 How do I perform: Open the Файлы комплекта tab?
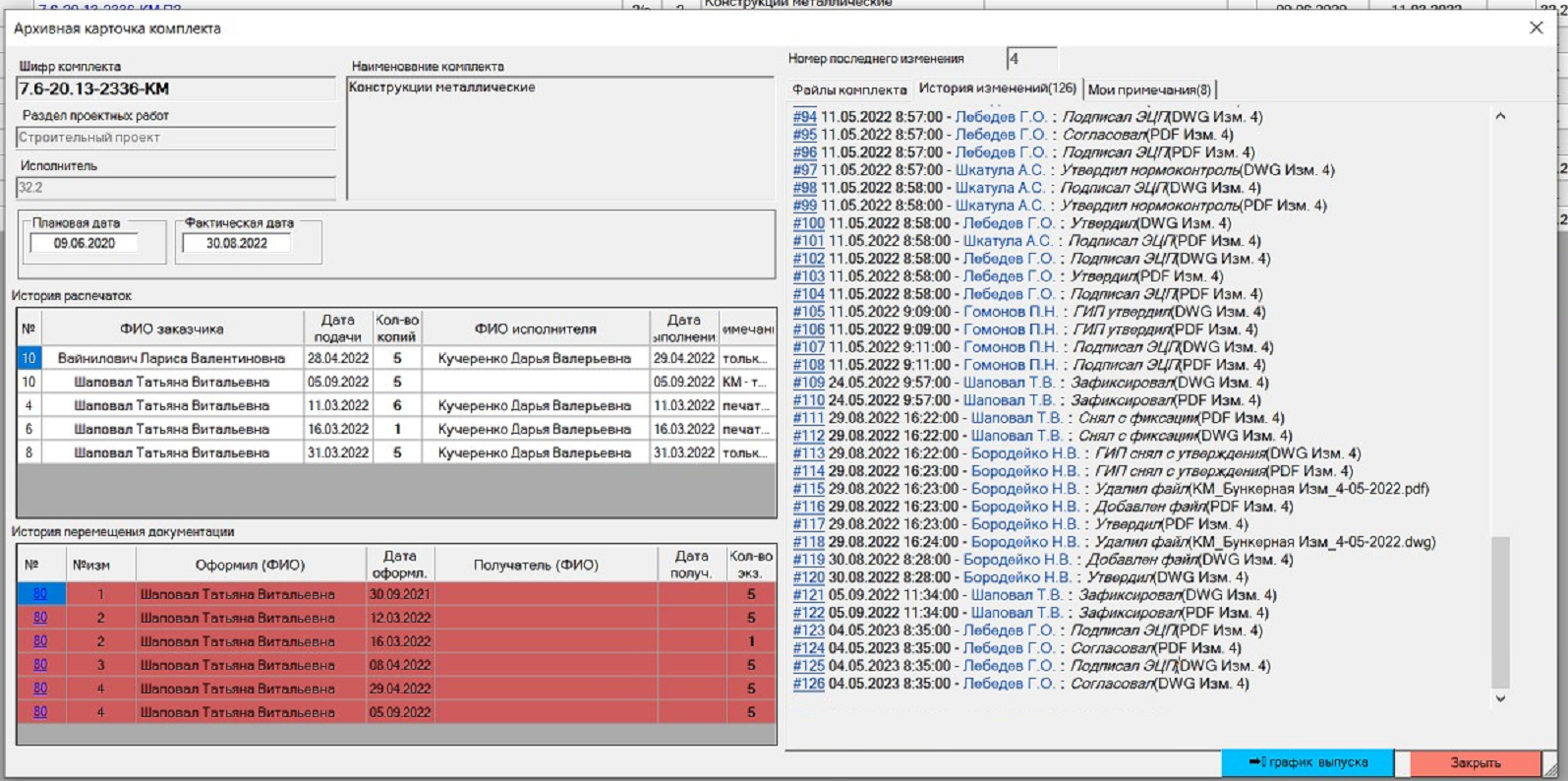(x=849, y=90)
